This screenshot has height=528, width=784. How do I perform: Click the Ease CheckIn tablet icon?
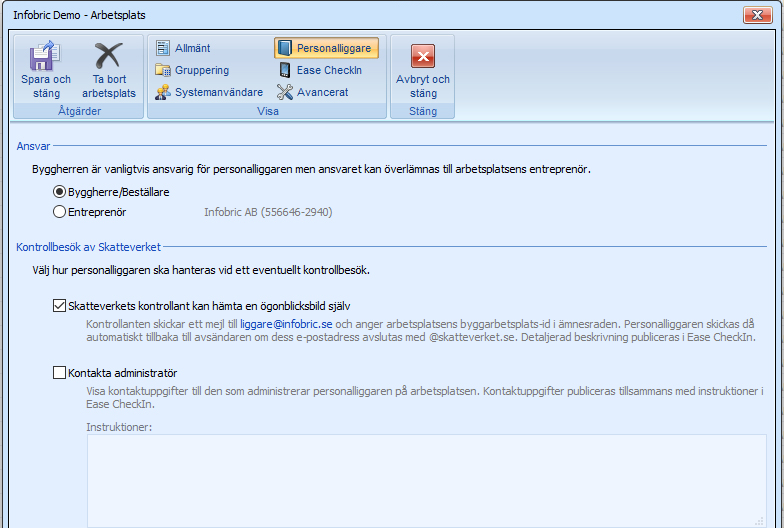[x=284, y=70]
